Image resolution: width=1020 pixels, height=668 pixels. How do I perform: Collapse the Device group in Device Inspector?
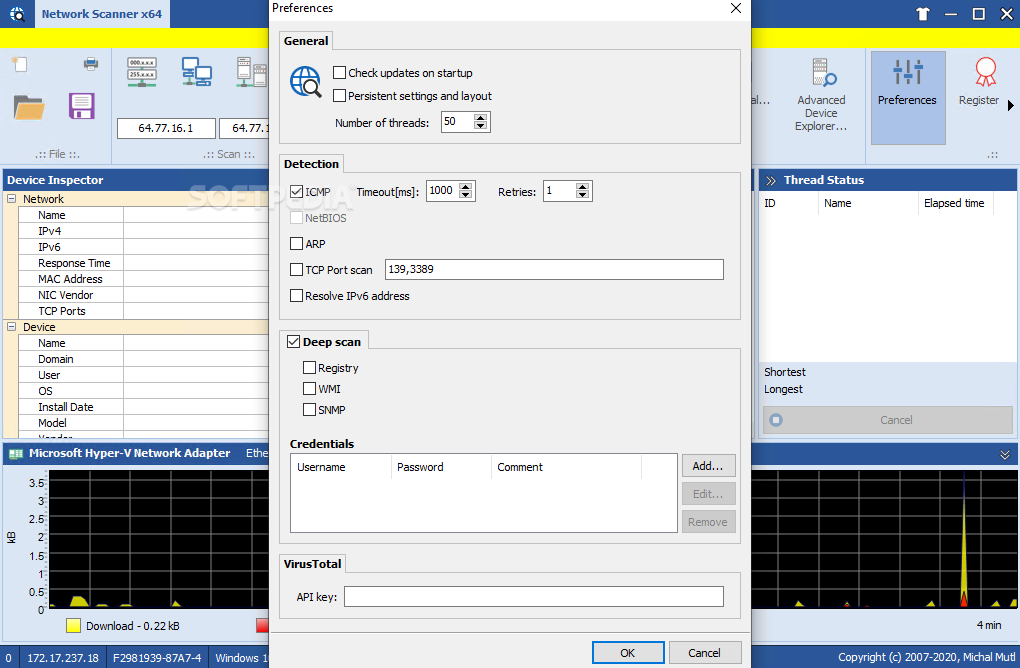coord(12,327)
